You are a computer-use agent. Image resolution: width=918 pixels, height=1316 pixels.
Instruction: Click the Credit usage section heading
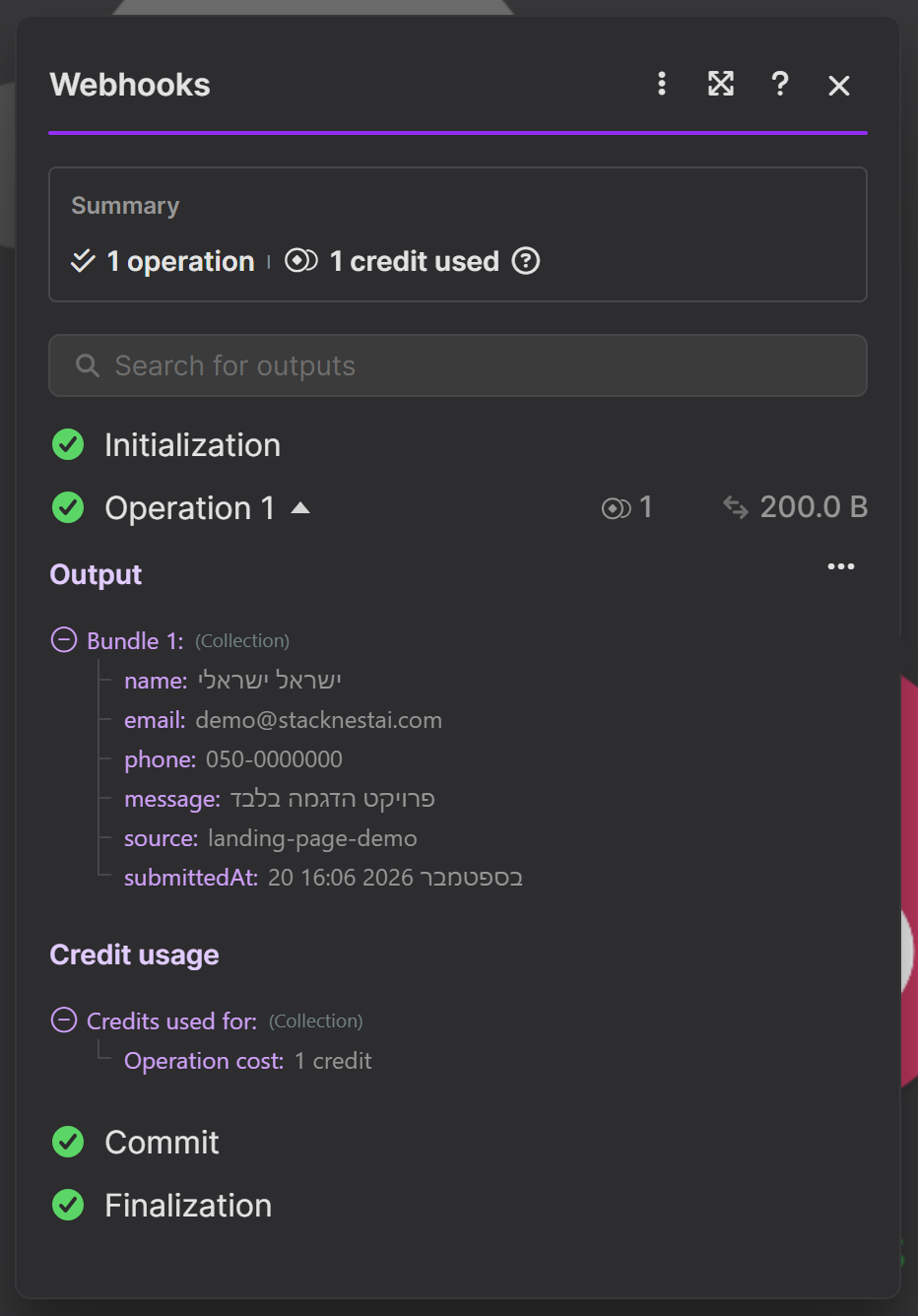(134, 955)
